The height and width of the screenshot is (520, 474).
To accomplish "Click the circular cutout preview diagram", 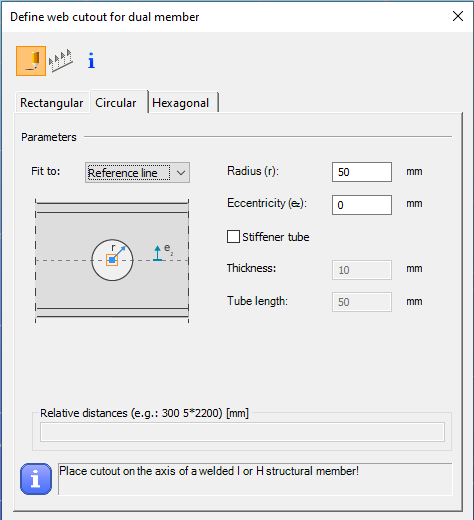I will 112,260.
